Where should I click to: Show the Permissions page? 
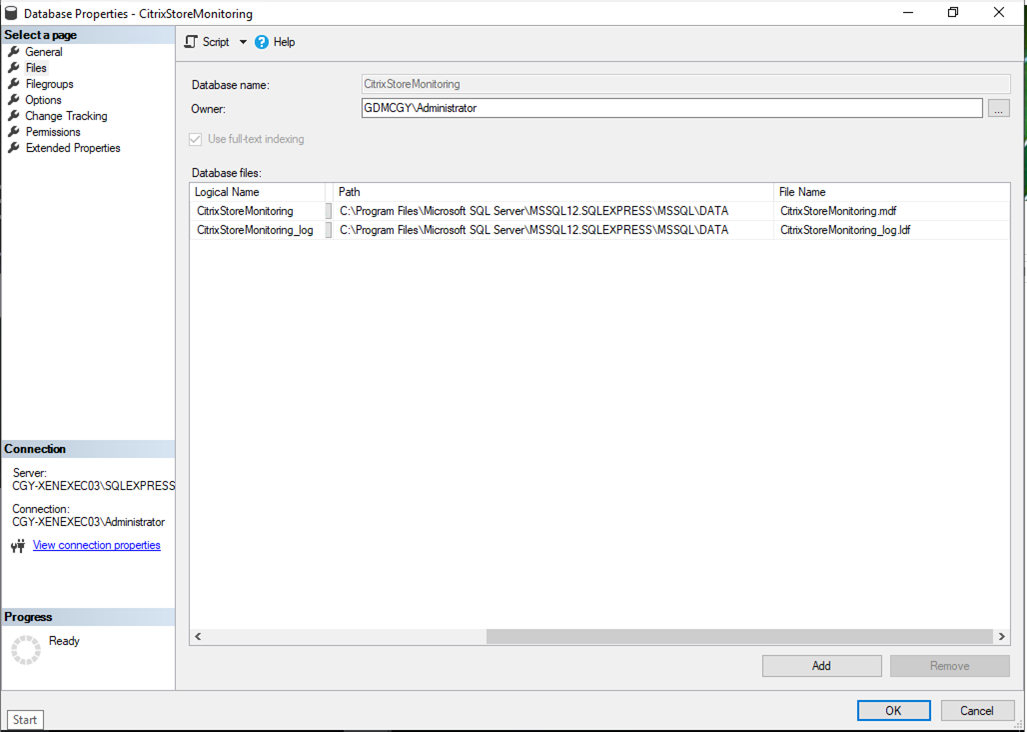click(x=53, y=132)
